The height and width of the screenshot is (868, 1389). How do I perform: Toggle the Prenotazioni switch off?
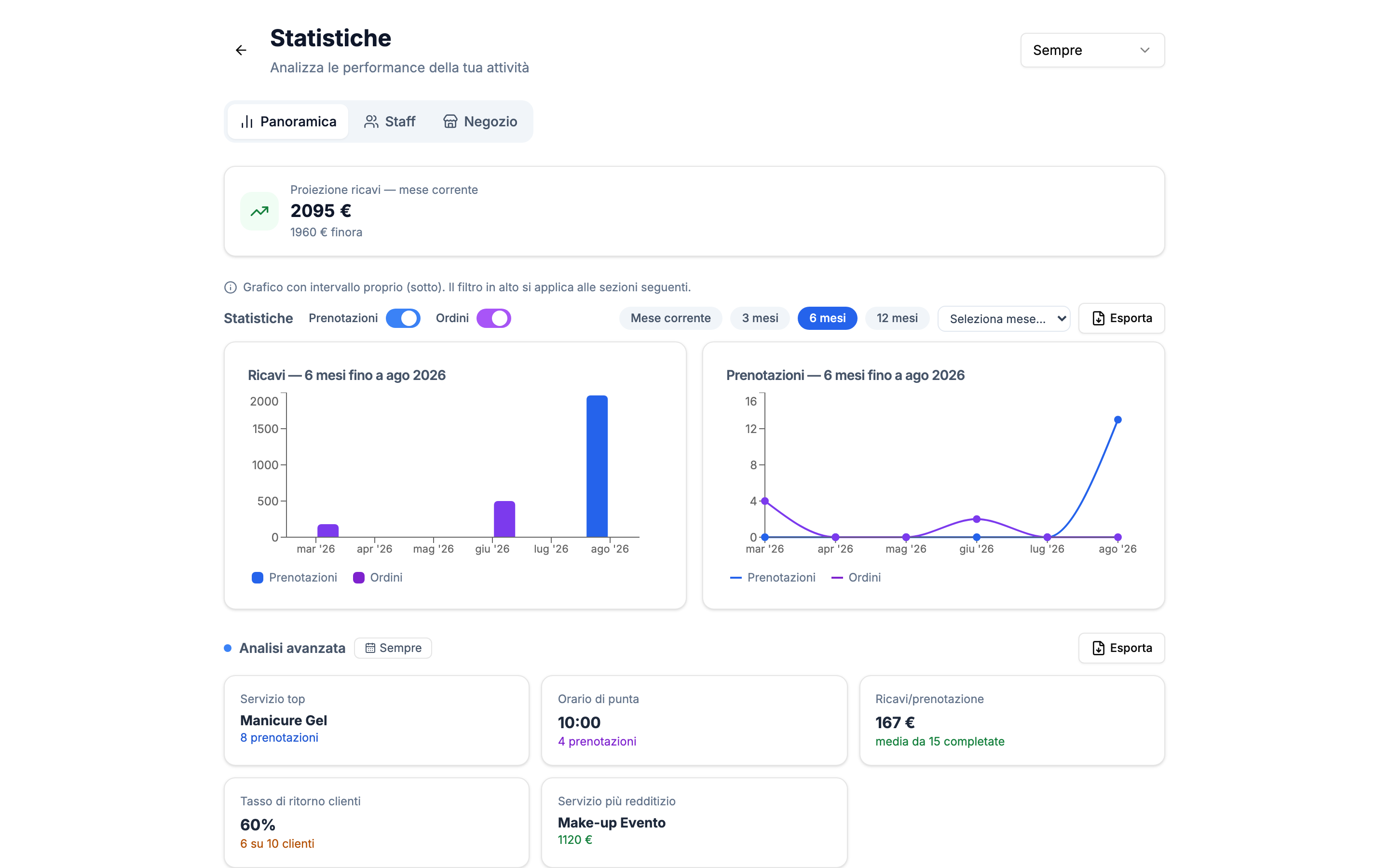(x=403, y=318)
